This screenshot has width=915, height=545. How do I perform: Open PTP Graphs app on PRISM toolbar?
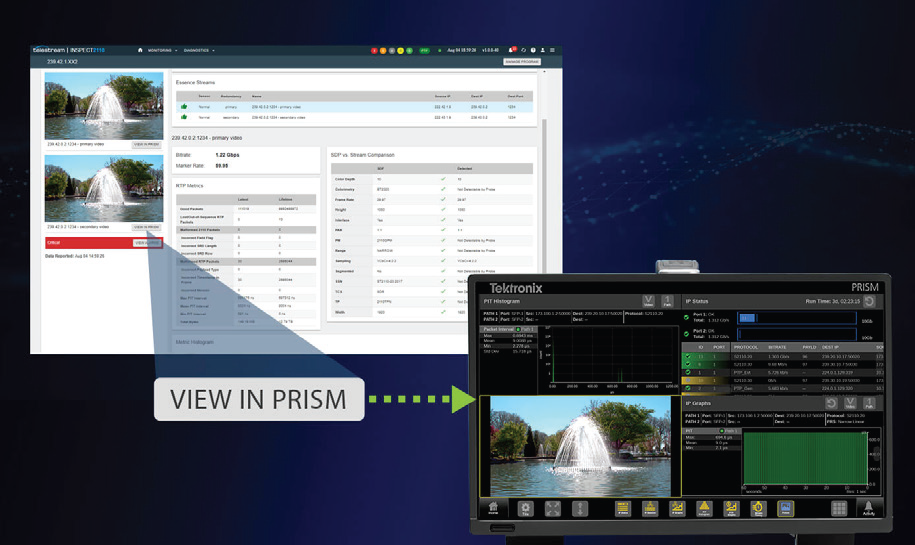(x=731, y=508)
